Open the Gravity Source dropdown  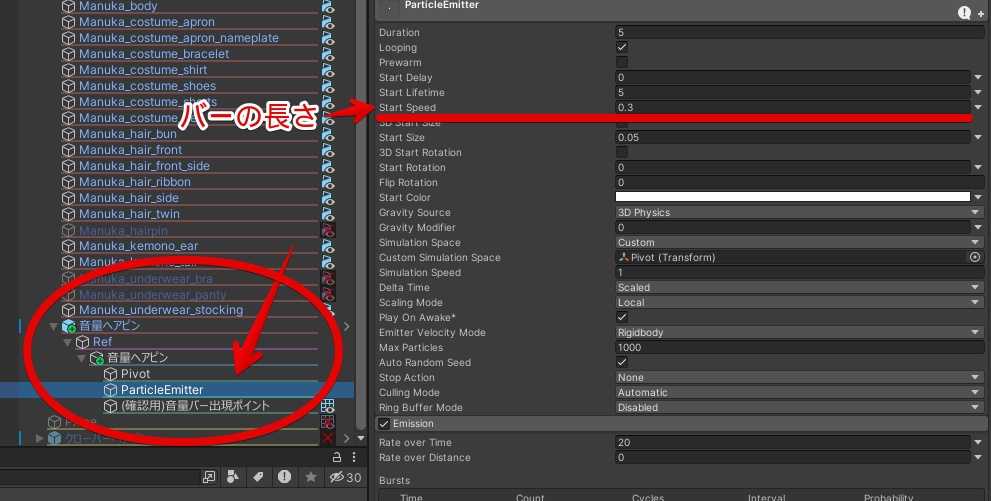pos(799,212)
